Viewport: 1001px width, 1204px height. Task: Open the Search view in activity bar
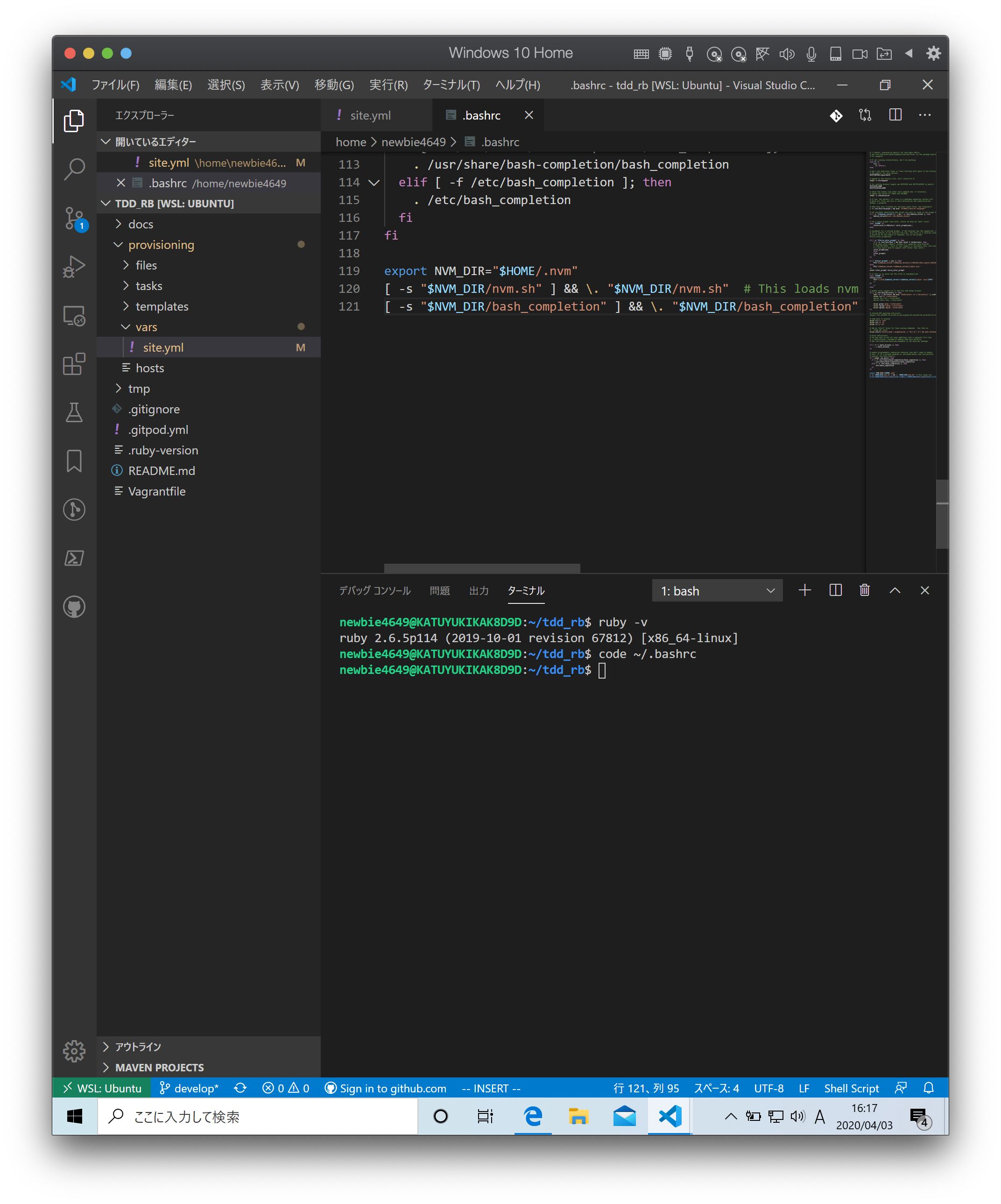pos(74,169)
